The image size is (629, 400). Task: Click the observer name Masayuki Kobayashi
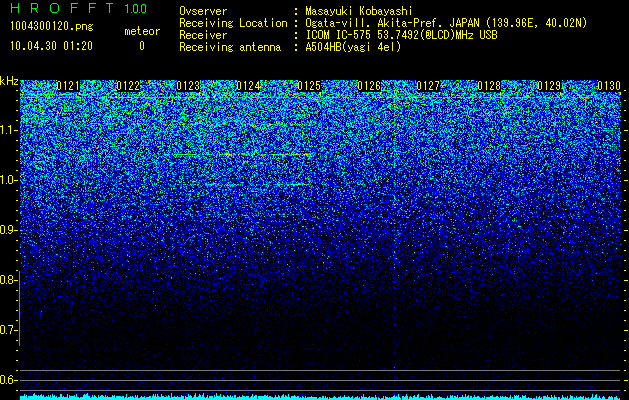coord(359,11)
